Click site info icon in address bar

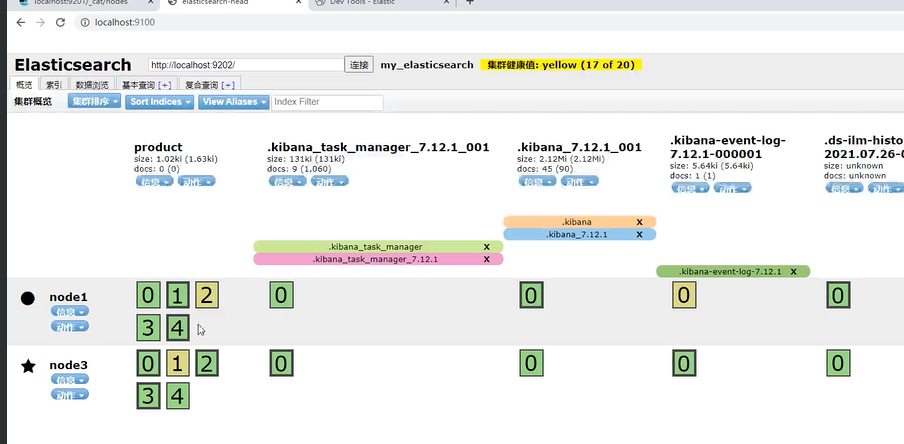coord(84,22)
